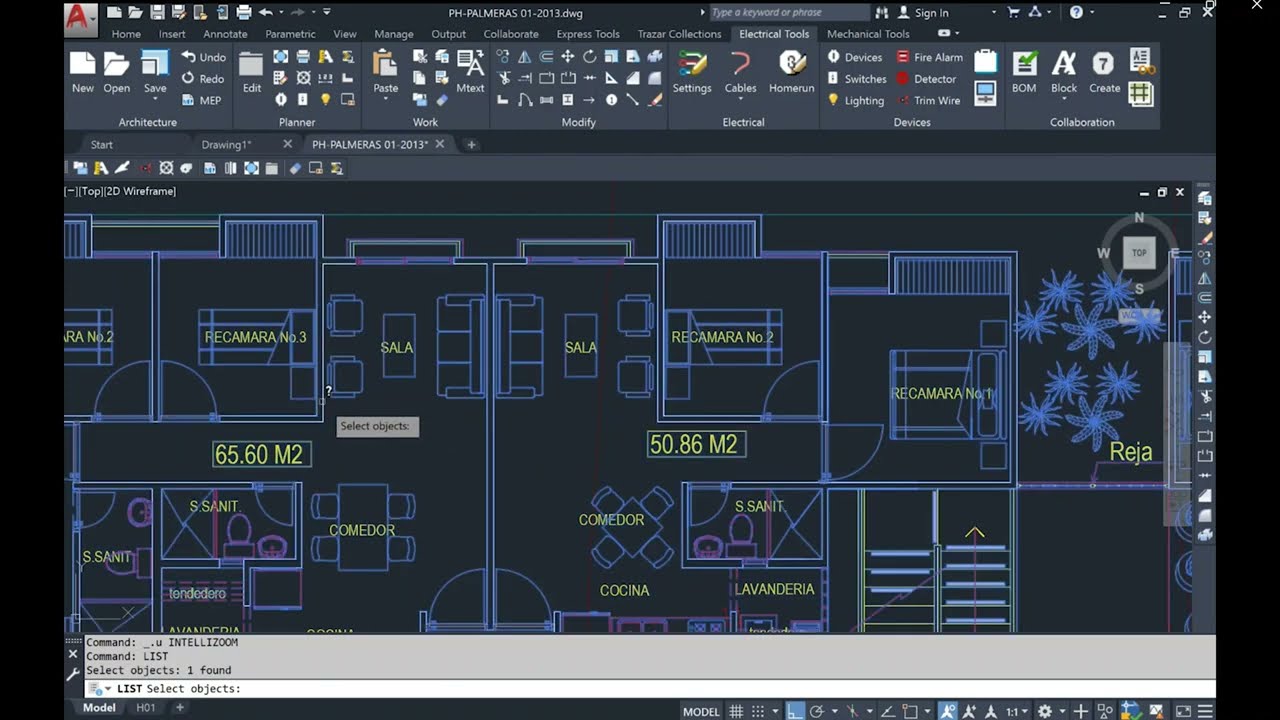
Task: Expand the Block dropdown arrow
Action: 1064,100
